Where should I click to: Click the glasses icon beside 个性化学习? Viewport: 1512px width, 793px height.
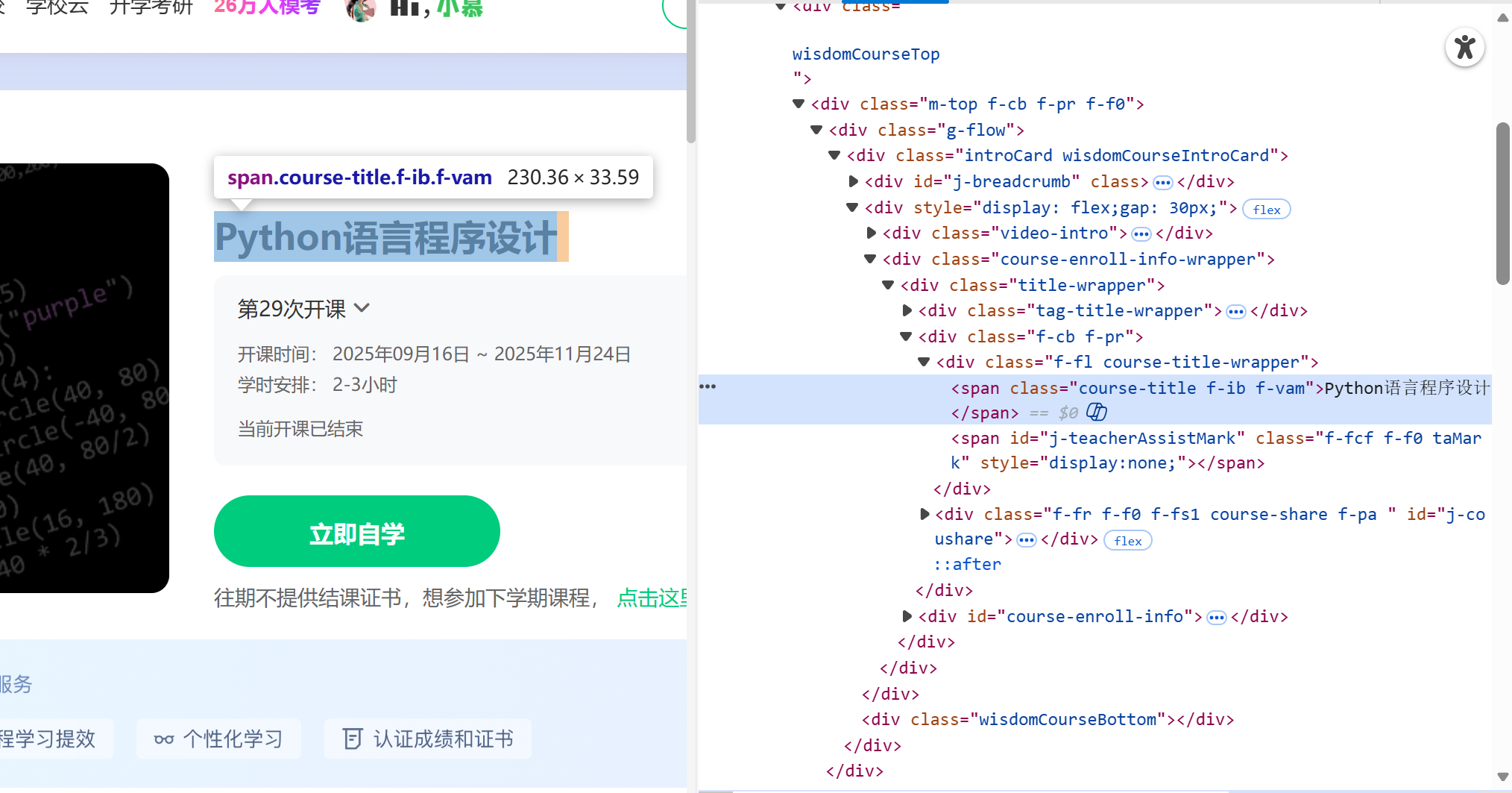click(x=164, y=739)
